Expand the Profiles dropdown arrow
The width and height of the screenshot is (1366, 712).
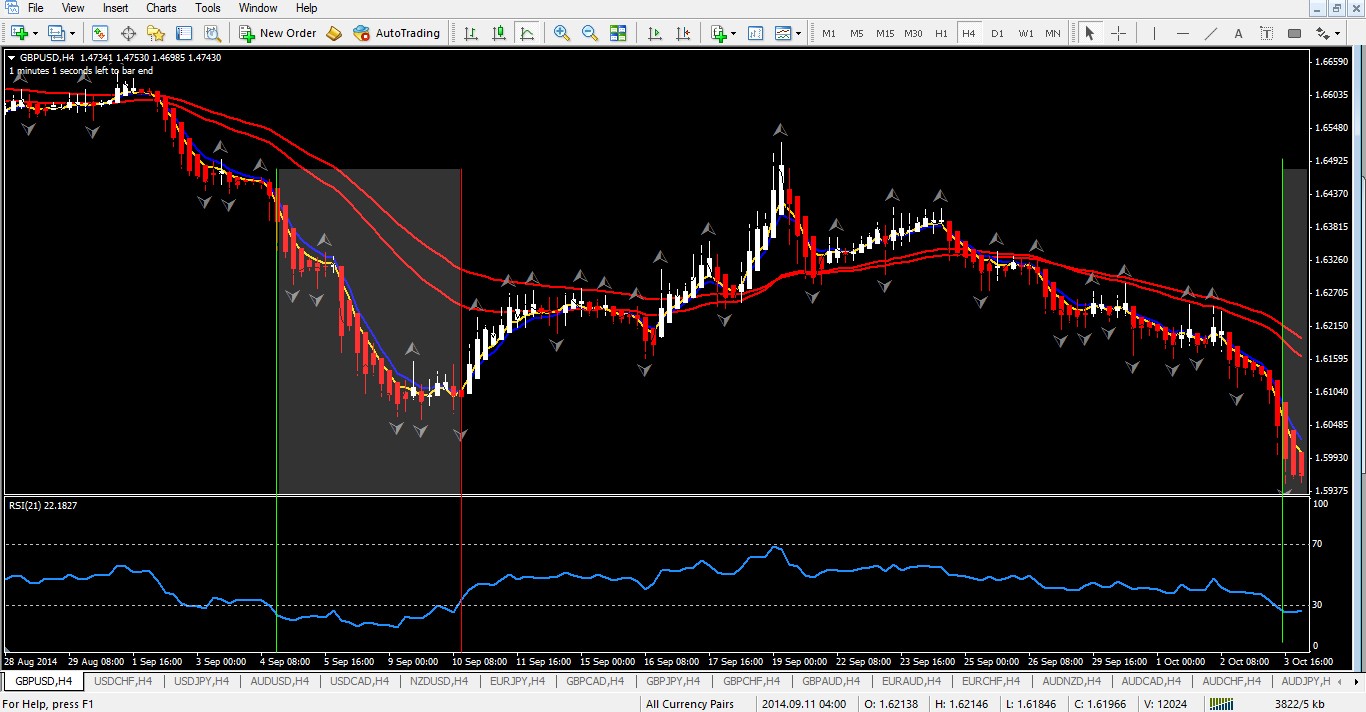tap(72, 33)
